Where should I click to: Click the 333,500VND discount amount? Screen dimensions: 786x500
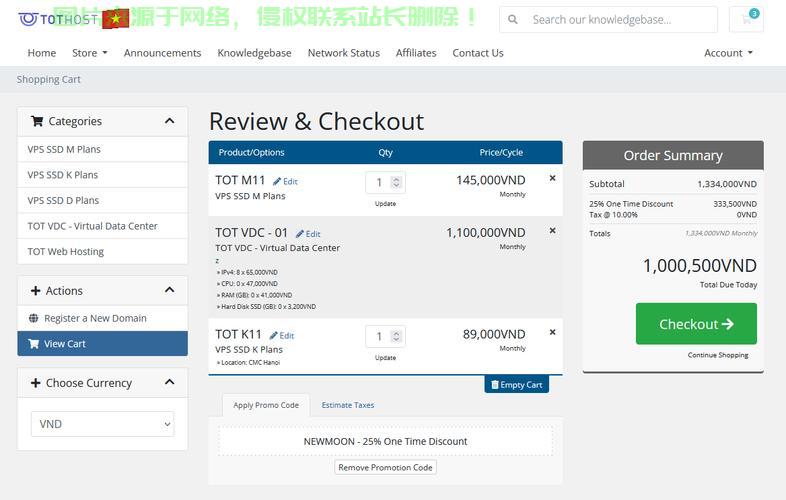tap(735, 204)
